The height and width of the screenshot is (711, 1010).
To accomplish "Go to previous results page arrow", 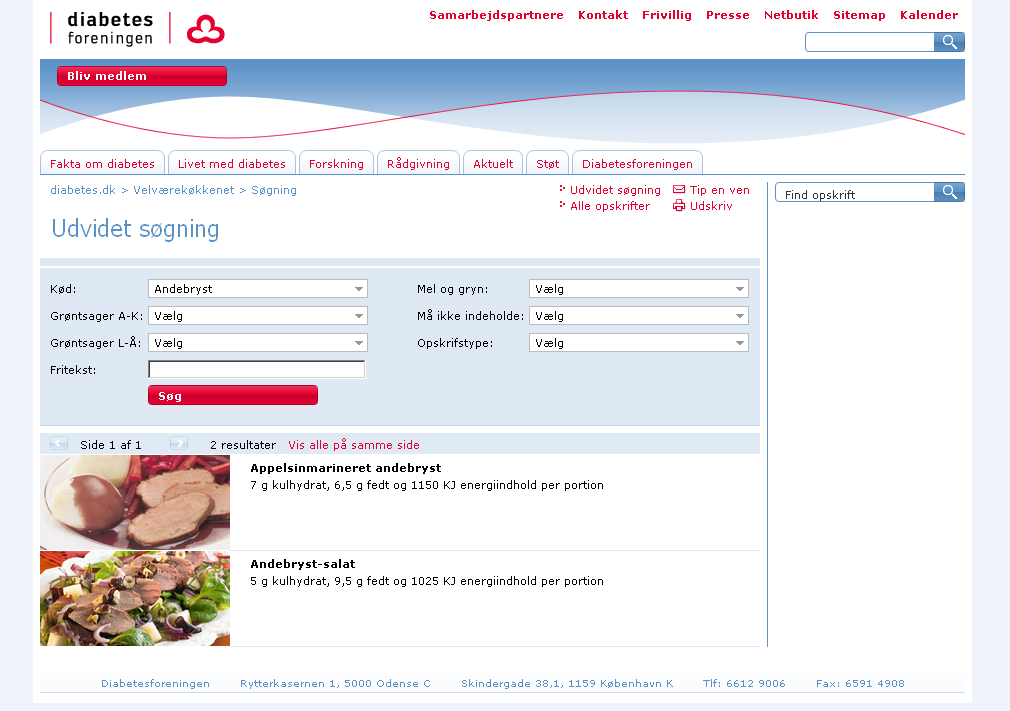I will point(59,443).
